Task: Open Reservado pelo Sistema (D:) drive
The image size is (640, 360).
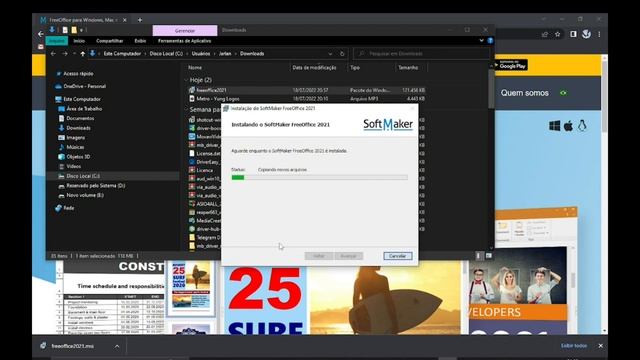Action: point(96,186)
